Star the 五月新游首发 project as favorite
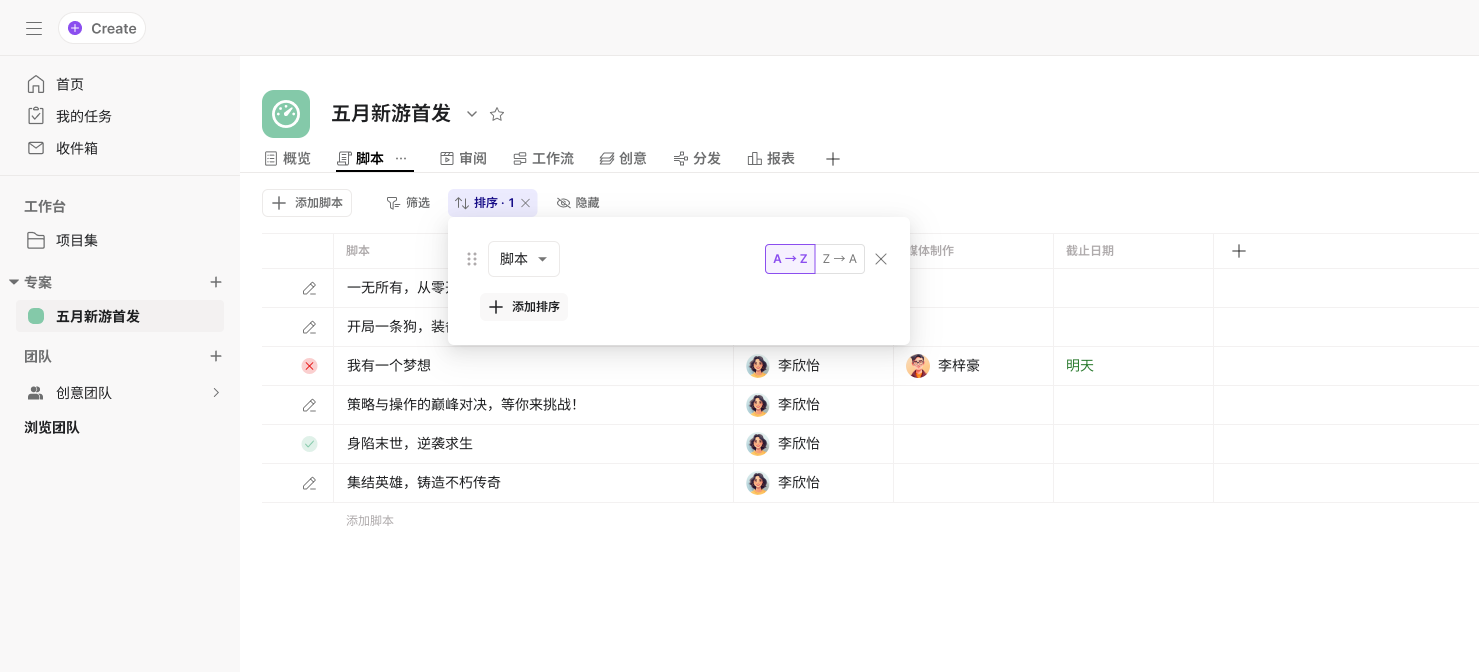The height and width of the screenshot is (672, 1479). (497, 114)
